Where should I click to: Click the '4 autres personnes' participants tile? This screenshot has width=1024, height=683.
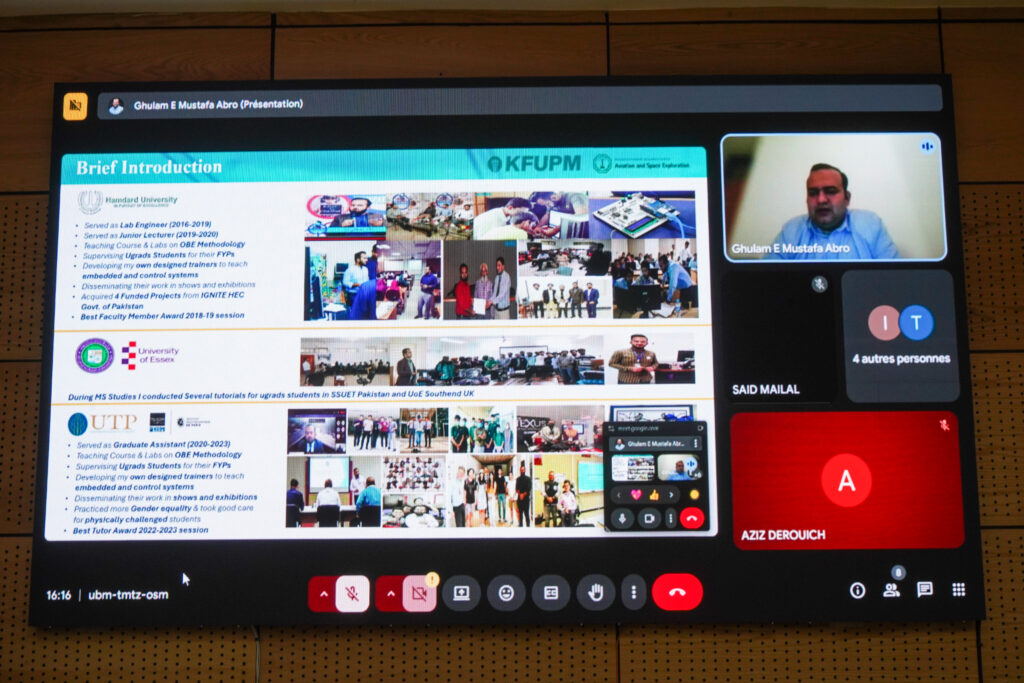[x=900, y=335]
